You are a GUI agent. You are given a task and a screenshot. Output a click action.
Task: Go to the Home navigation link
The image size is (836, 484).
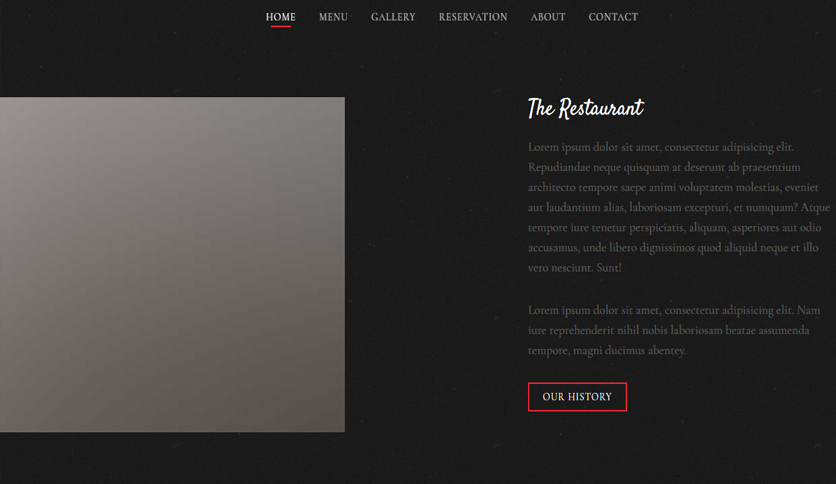coord(280,17)
